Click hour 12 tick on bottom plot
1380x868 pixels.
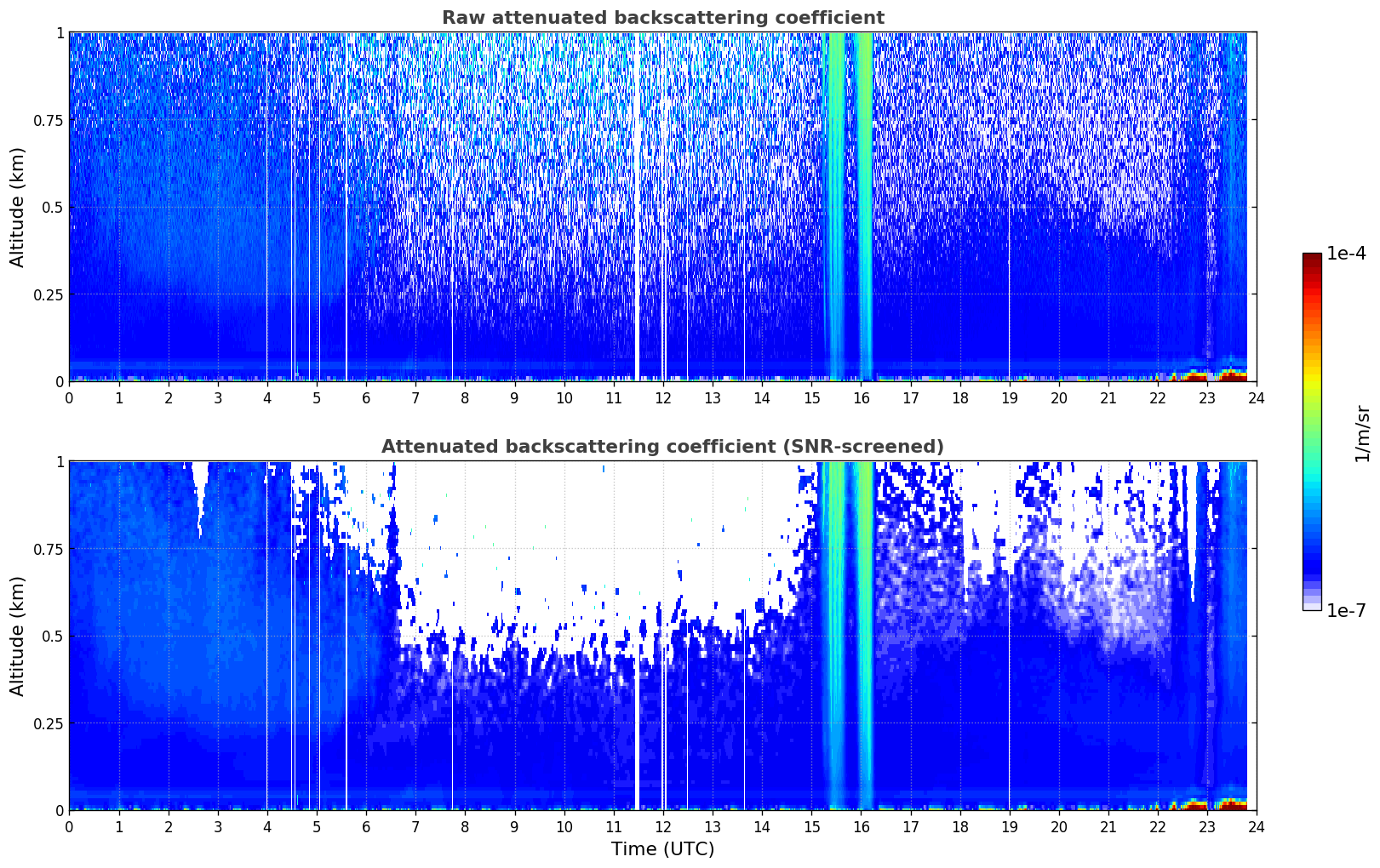point(662,827)
